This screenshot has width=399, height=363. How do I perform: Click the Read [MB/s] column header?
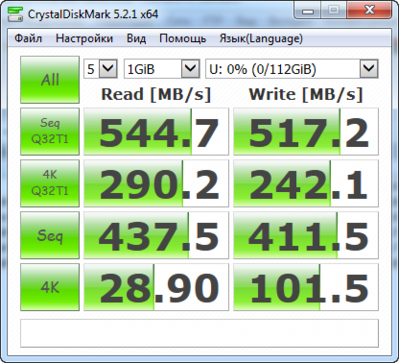156,95
